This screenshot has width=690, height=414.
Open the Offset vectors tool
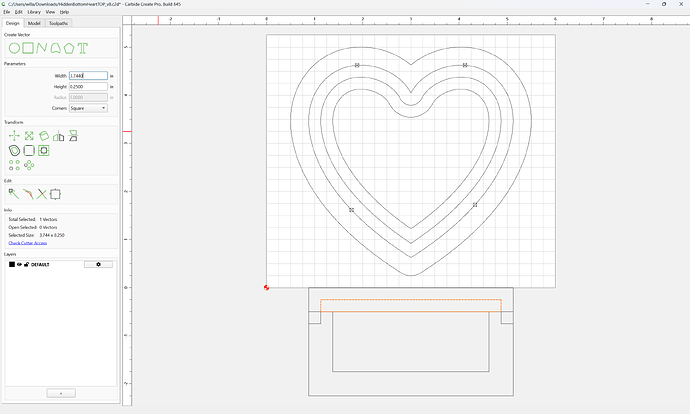pyautogui.click(x=14, y=150)
